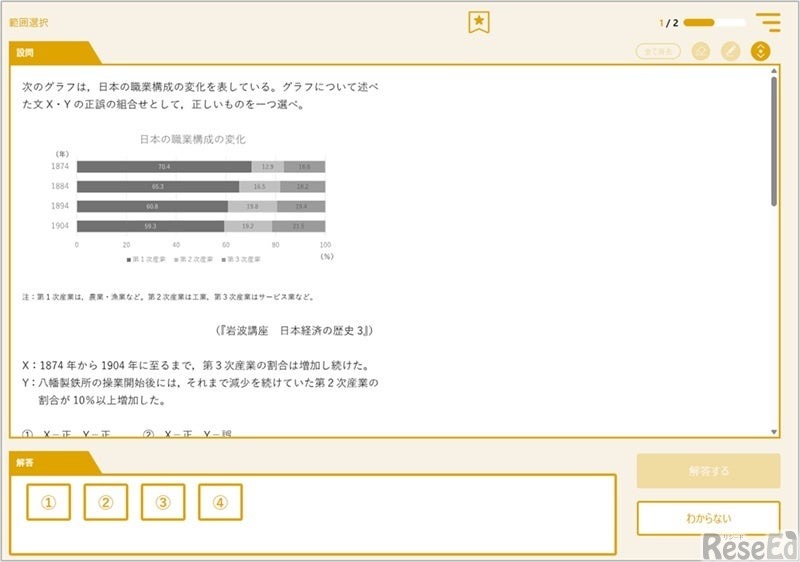Click the (年) axis label

click(x=62, y=154)
